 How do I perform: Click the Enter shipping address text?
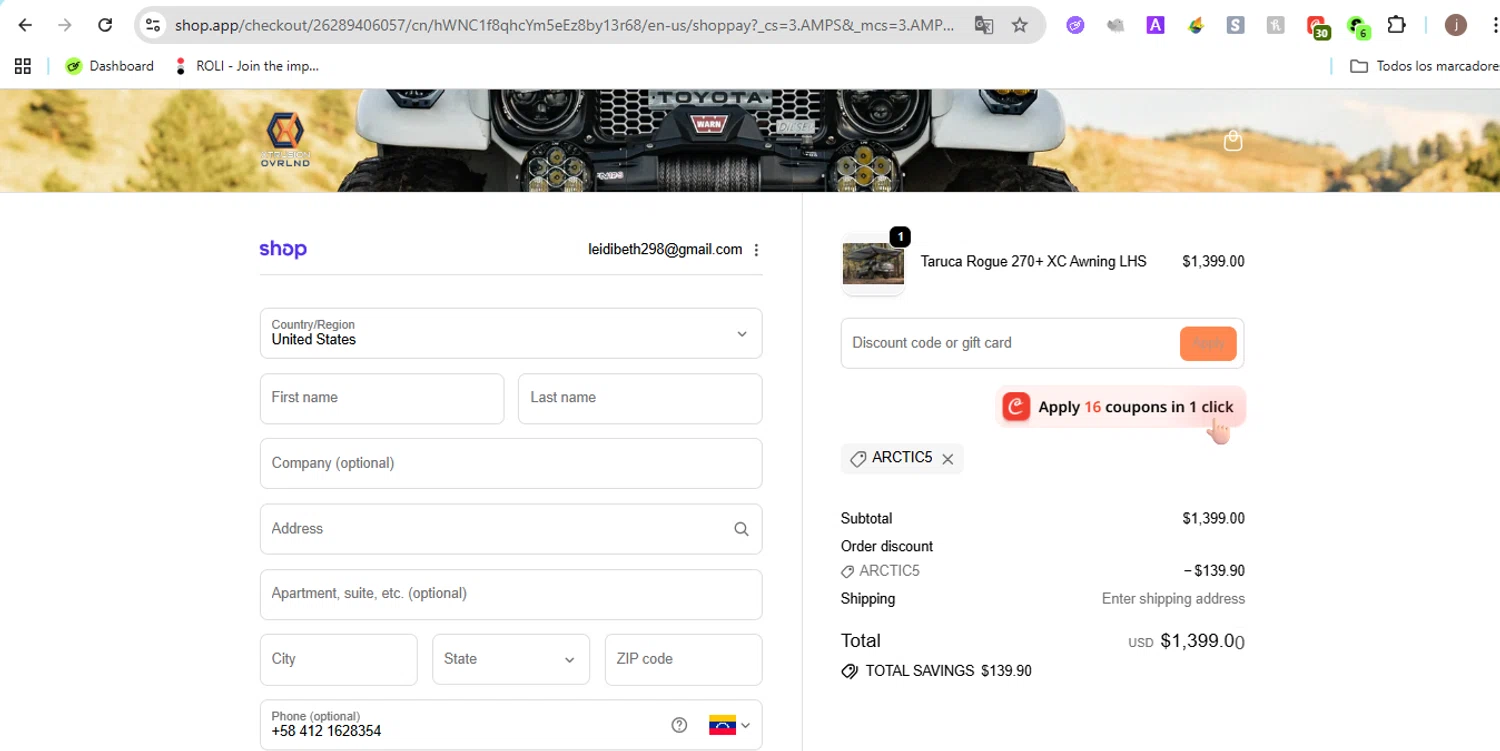[x=1173, y=599]
